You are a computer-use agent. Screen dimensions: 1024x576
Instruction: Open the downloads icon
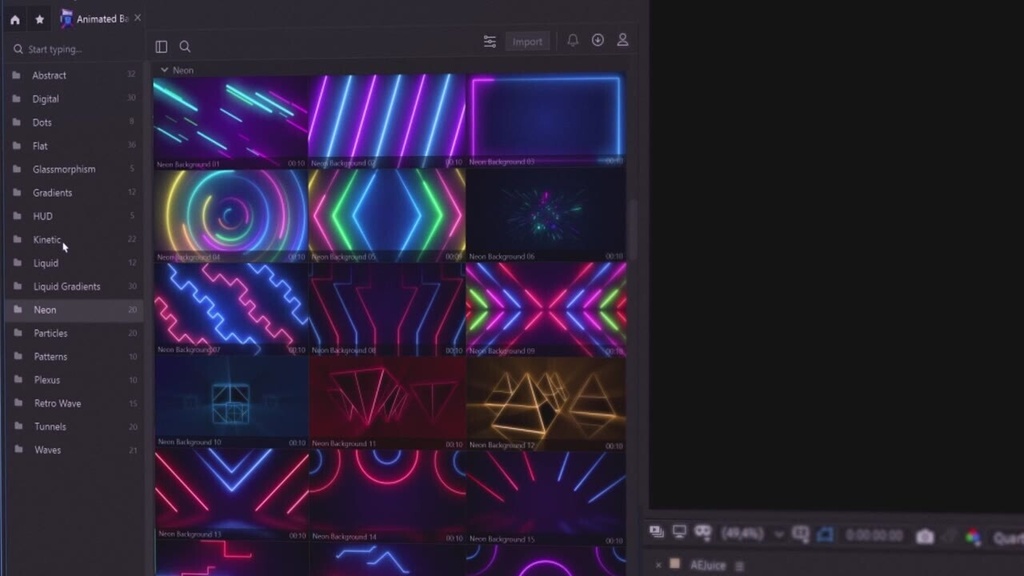(598, 40)
